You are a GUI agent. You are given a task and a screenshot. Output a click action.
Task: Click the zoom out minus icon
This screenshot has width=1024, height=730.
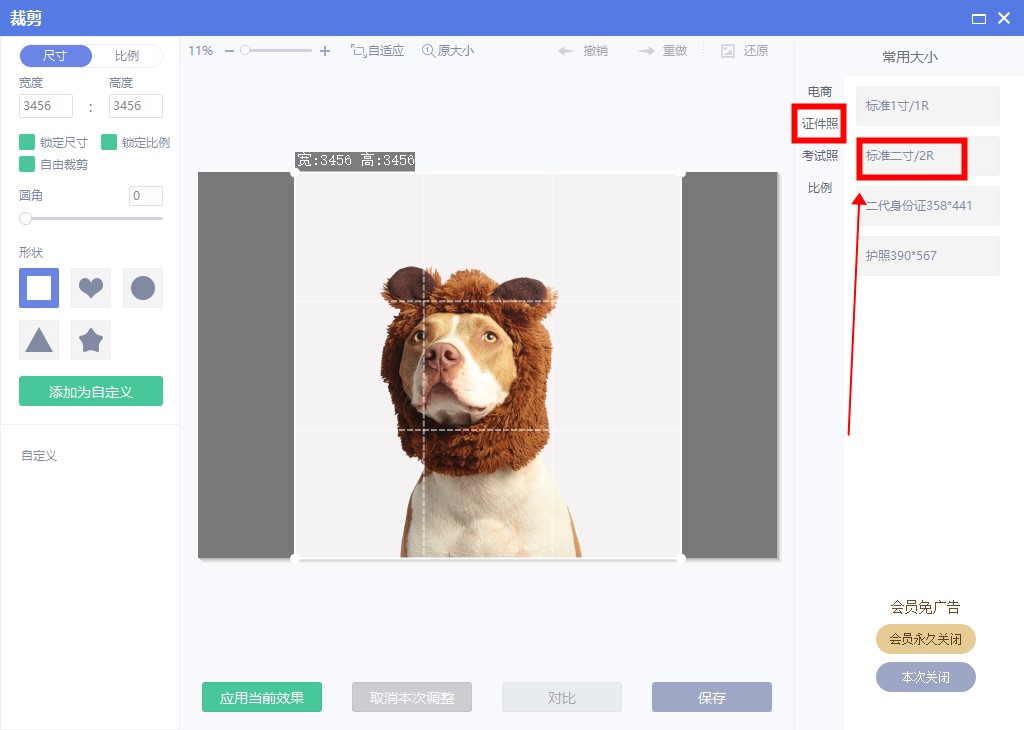229,51
